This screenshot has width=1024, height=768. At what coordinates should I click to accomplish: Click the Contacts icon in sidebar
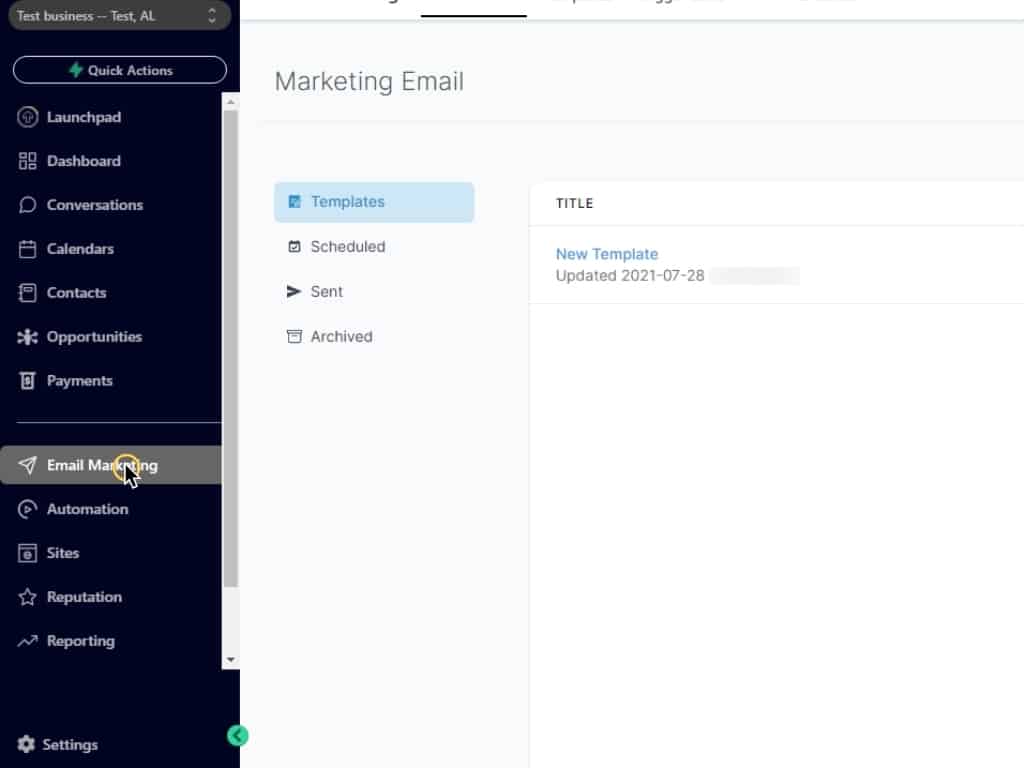[x=28, y=293]
